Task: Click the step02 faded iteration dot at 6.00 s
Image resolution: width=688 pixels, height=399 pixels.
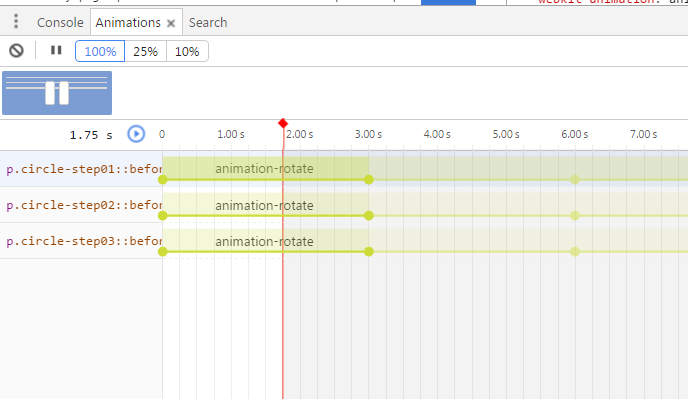Action: (x=575, y=216)
